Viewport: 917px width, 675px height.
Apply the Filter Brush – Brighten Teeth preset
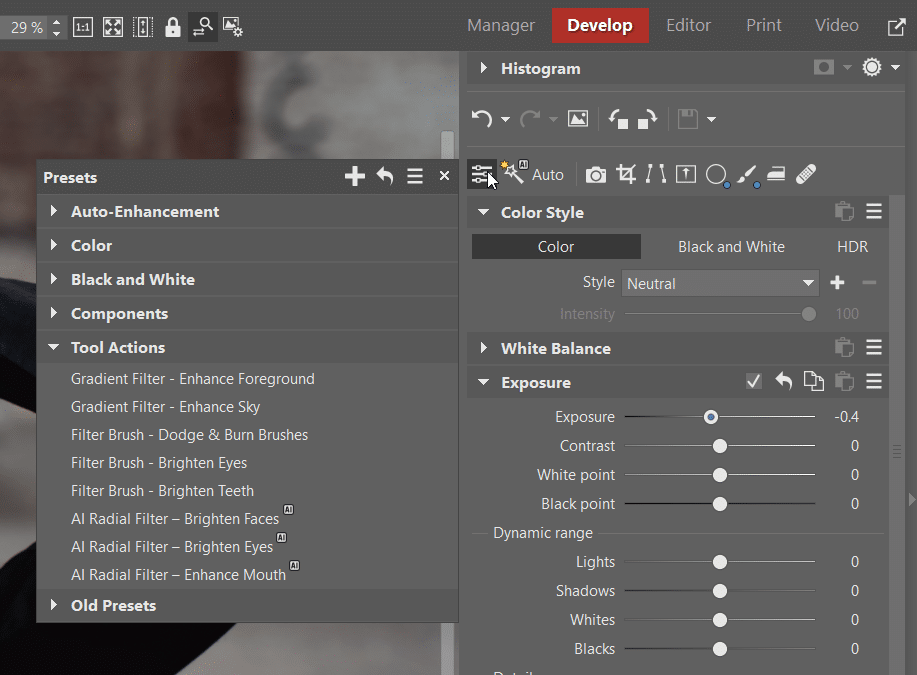[162, 490]
